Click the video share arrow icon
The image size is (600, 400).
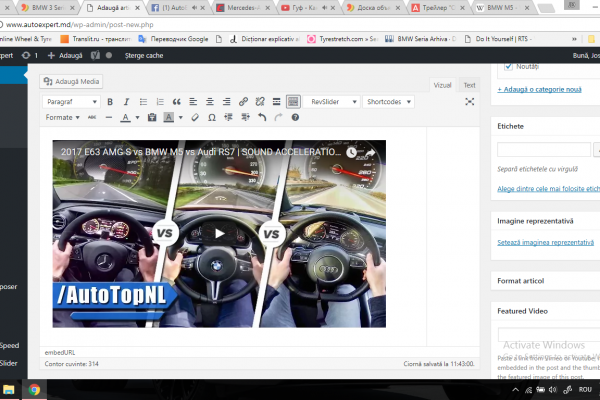click(370, 153)
